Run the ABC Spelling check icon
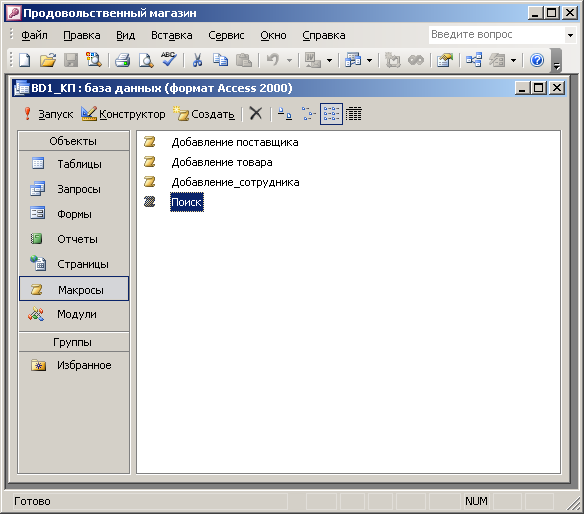The height and width of the screenshot is (514, 584). (169, 60)
